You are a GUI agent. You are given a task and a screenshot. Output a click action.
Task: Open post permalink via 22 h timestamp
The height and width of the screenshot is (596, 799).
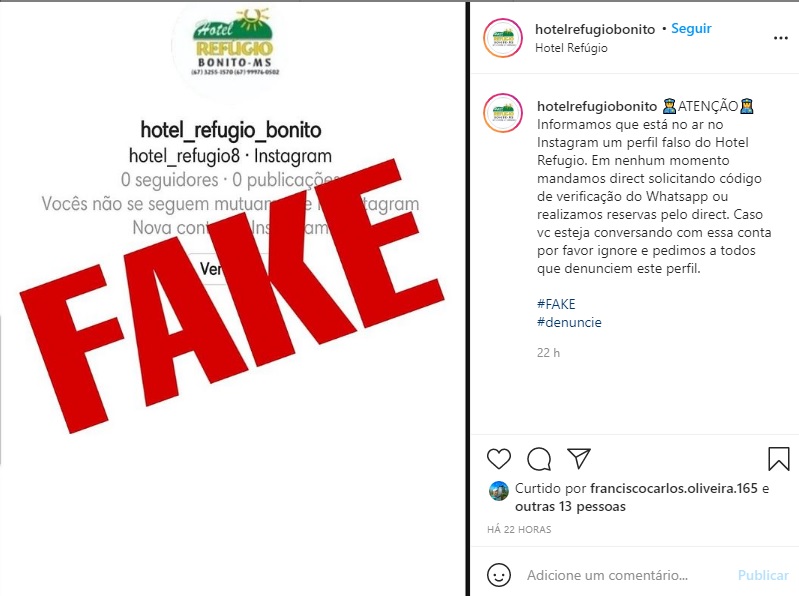[548, 353]
